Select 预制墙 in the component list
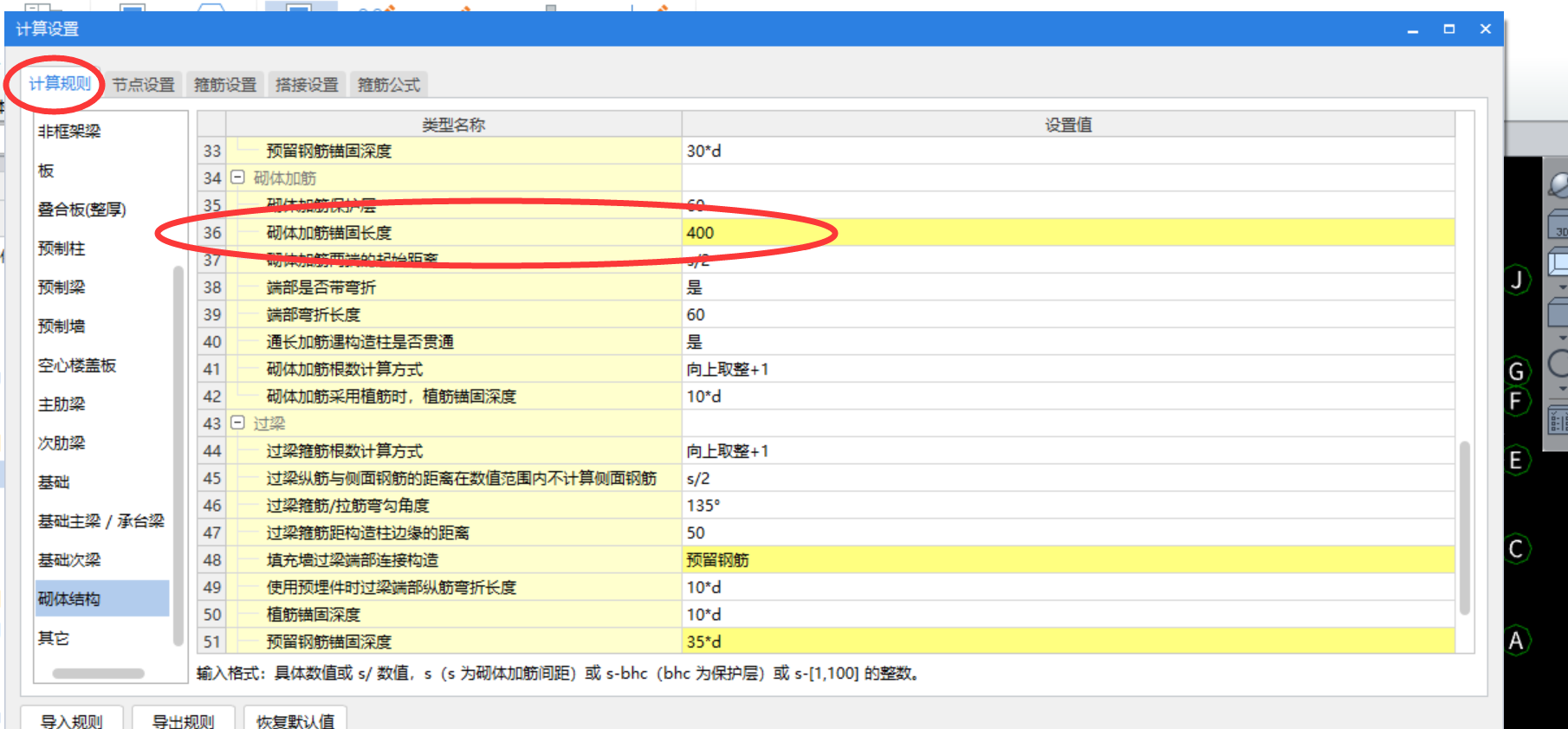The height and width of the screenshot is (729, 1568). click(62, 326)
